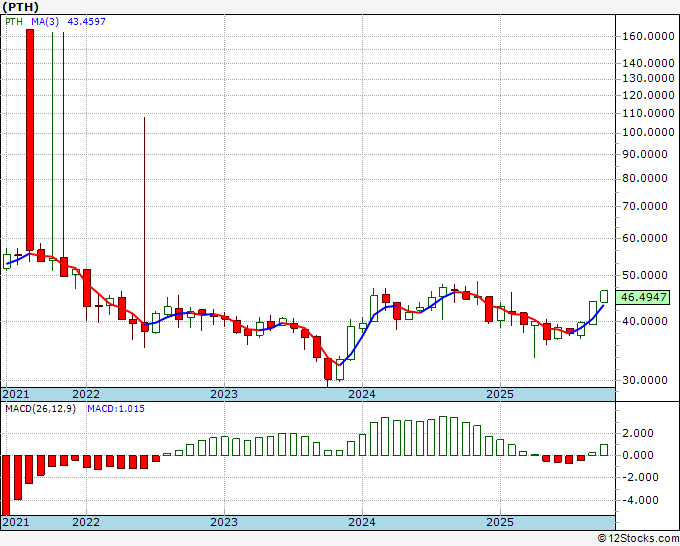Click the MACD:1.015 value label
680x546 pixels.
tap(116, 409)
